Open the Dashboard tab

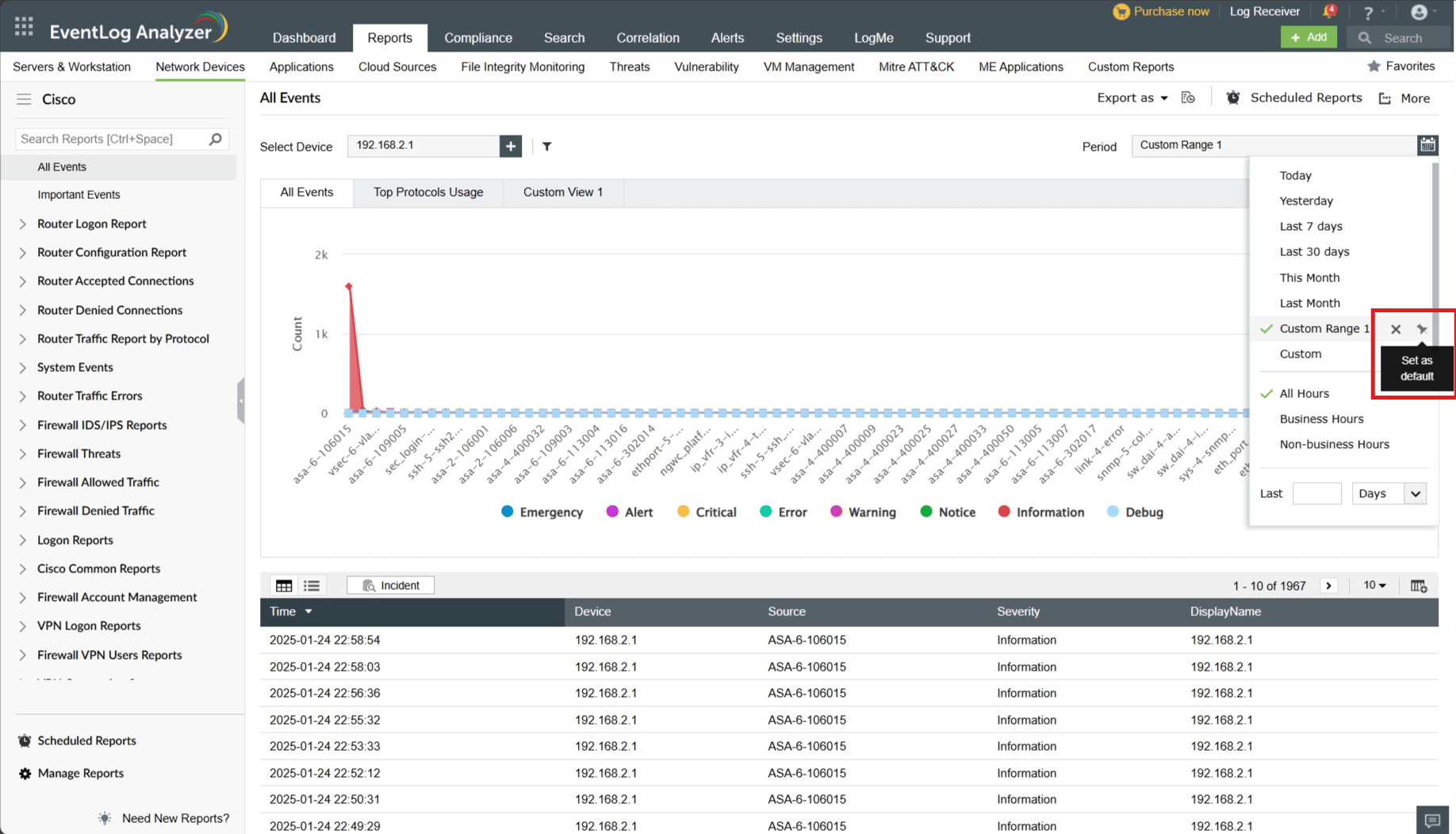(304, 38)
